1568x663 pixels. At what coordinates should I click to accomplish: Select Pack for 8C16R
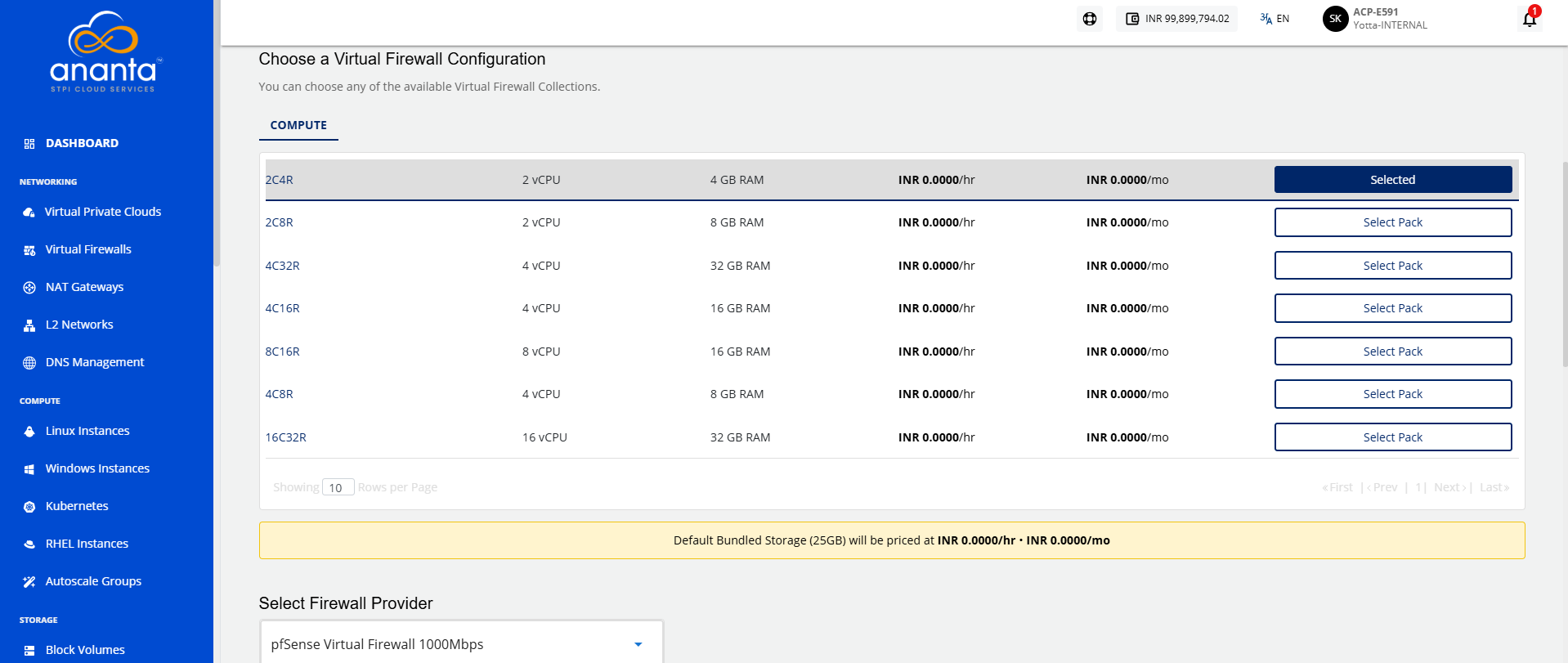click(x=1392, y=352)
